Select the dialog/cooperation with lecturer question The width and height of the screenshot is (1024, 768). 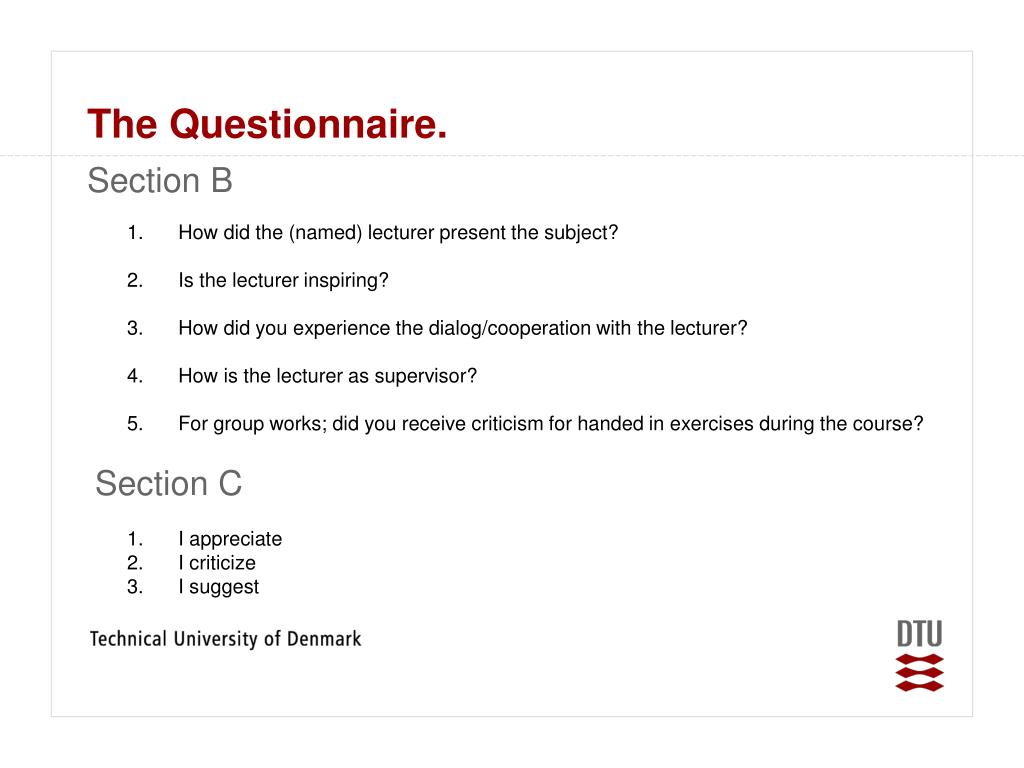click(463, 328)
